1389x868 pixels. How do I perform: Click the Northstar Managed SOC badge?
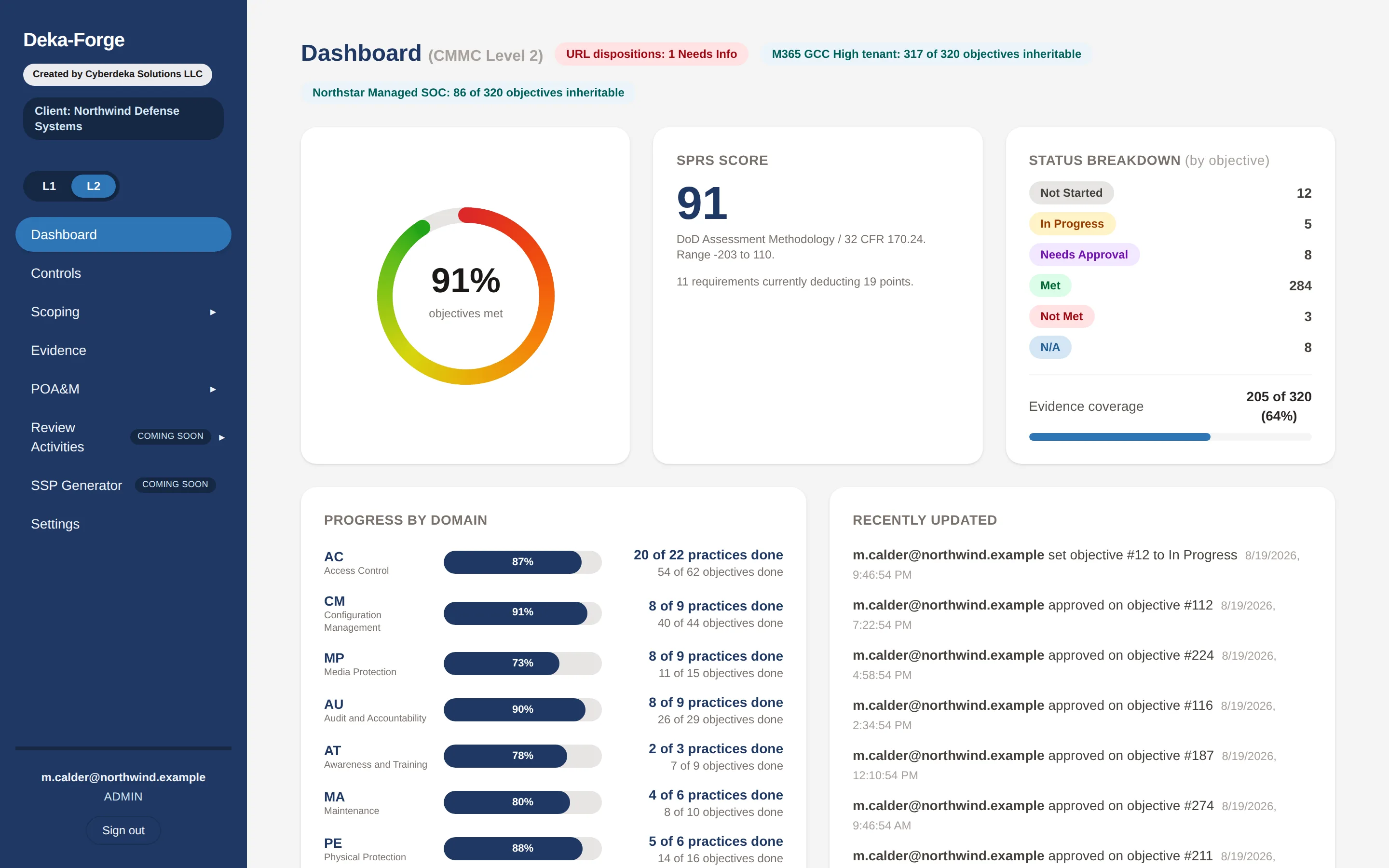point(468,93)
